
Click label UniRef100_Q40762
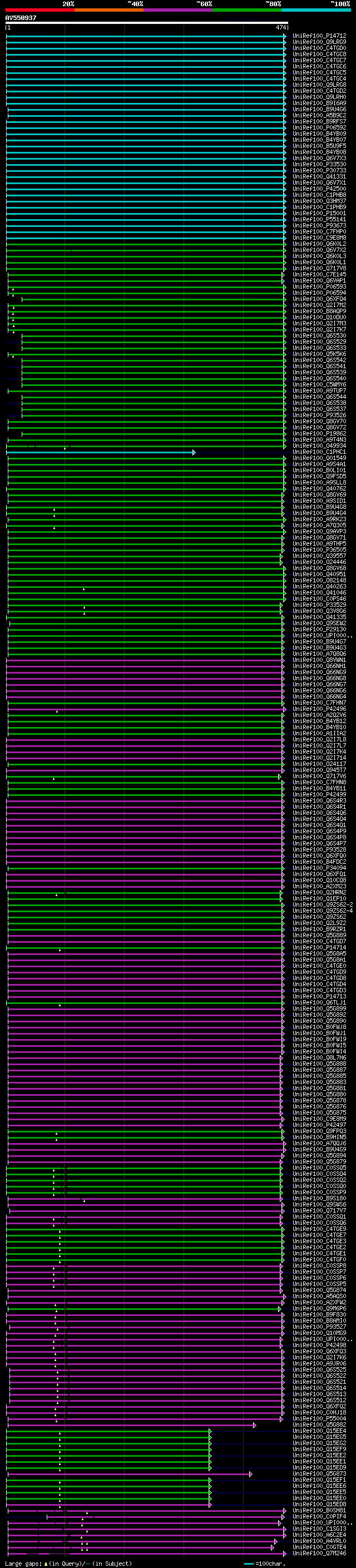(319, 489)
